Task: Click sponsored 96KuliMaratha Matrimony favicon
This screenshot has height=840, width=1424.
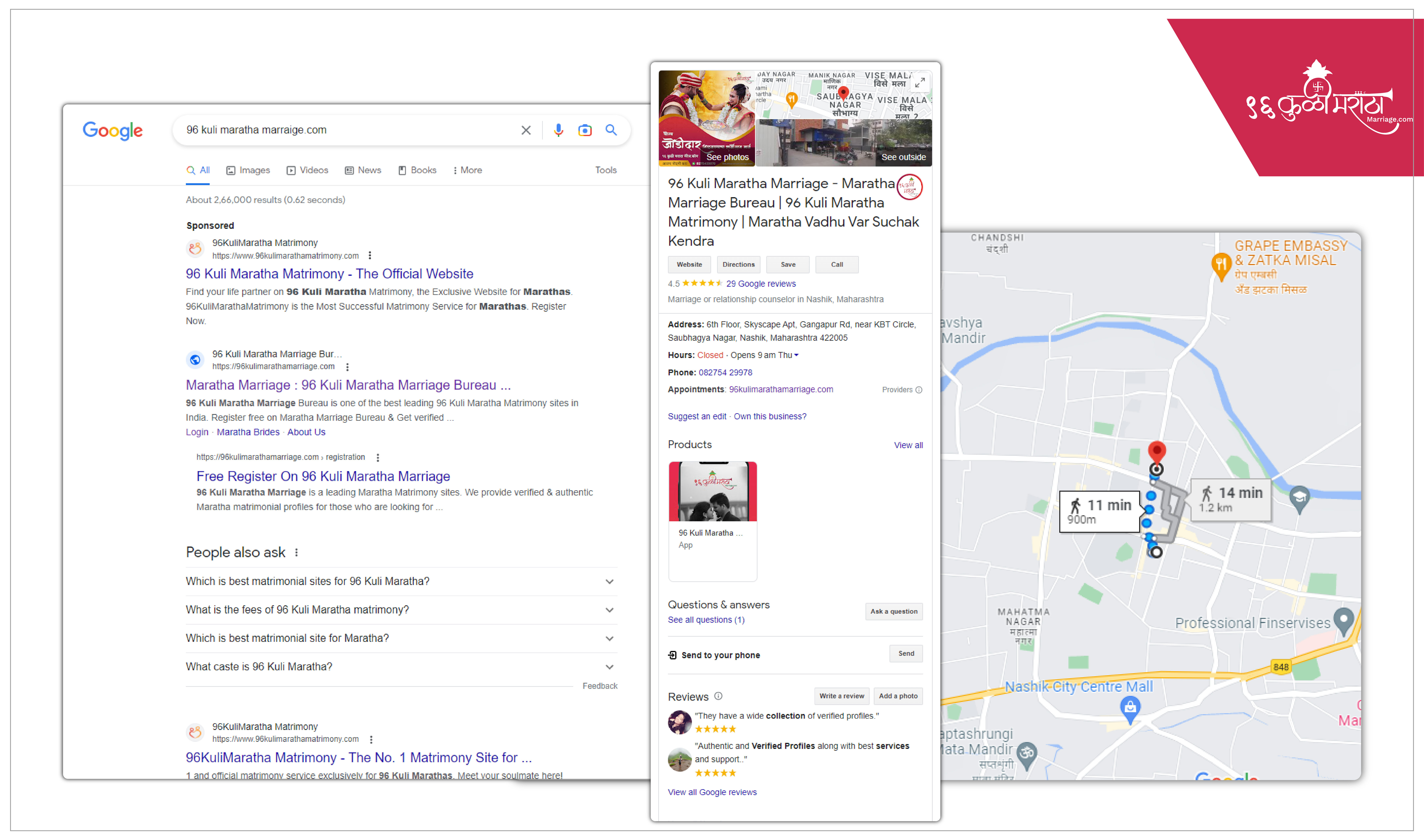Action: 195,249
